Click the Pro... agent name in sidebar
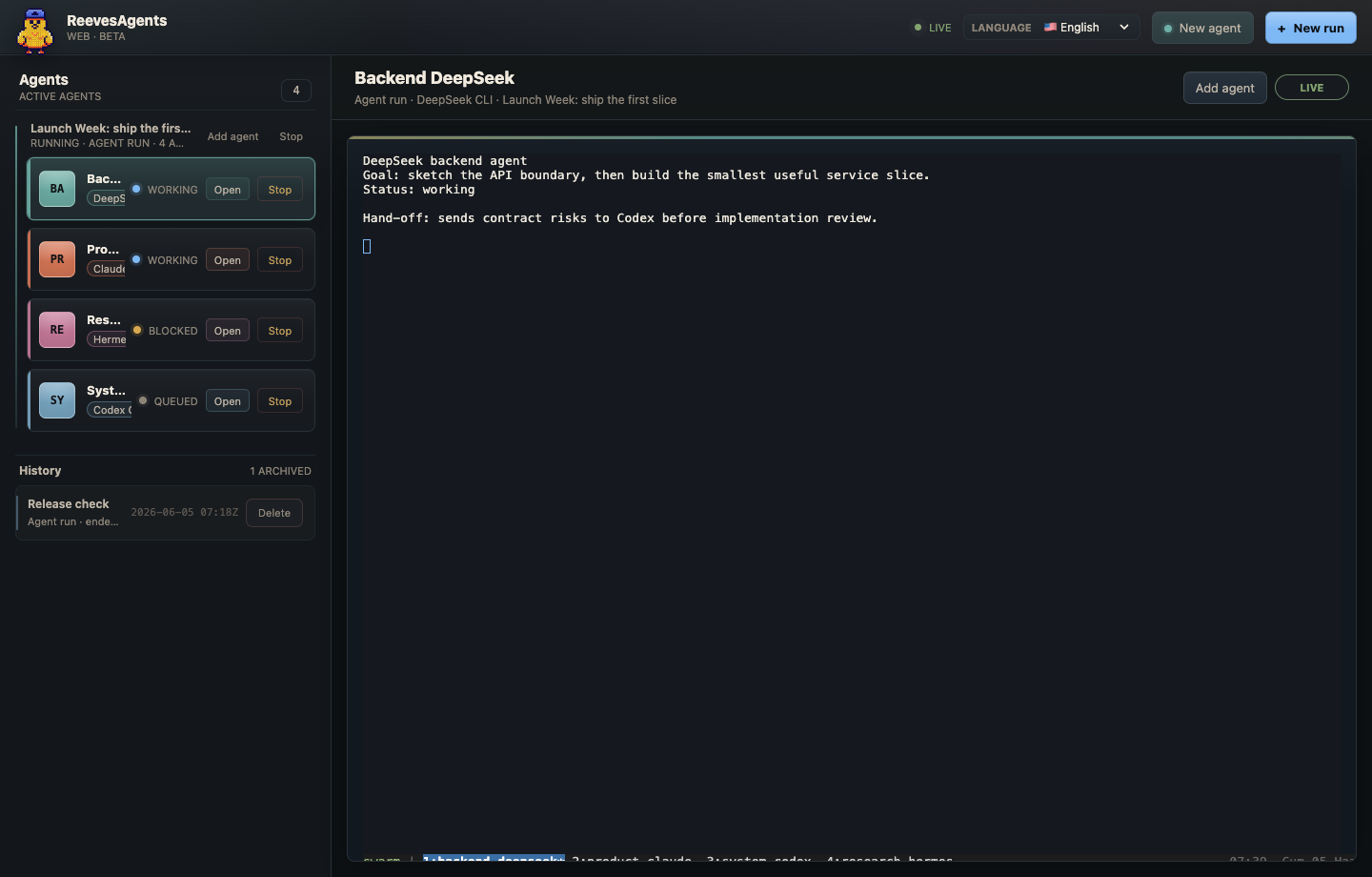Viewport: 1372px width, 877px height. [103, 249]
